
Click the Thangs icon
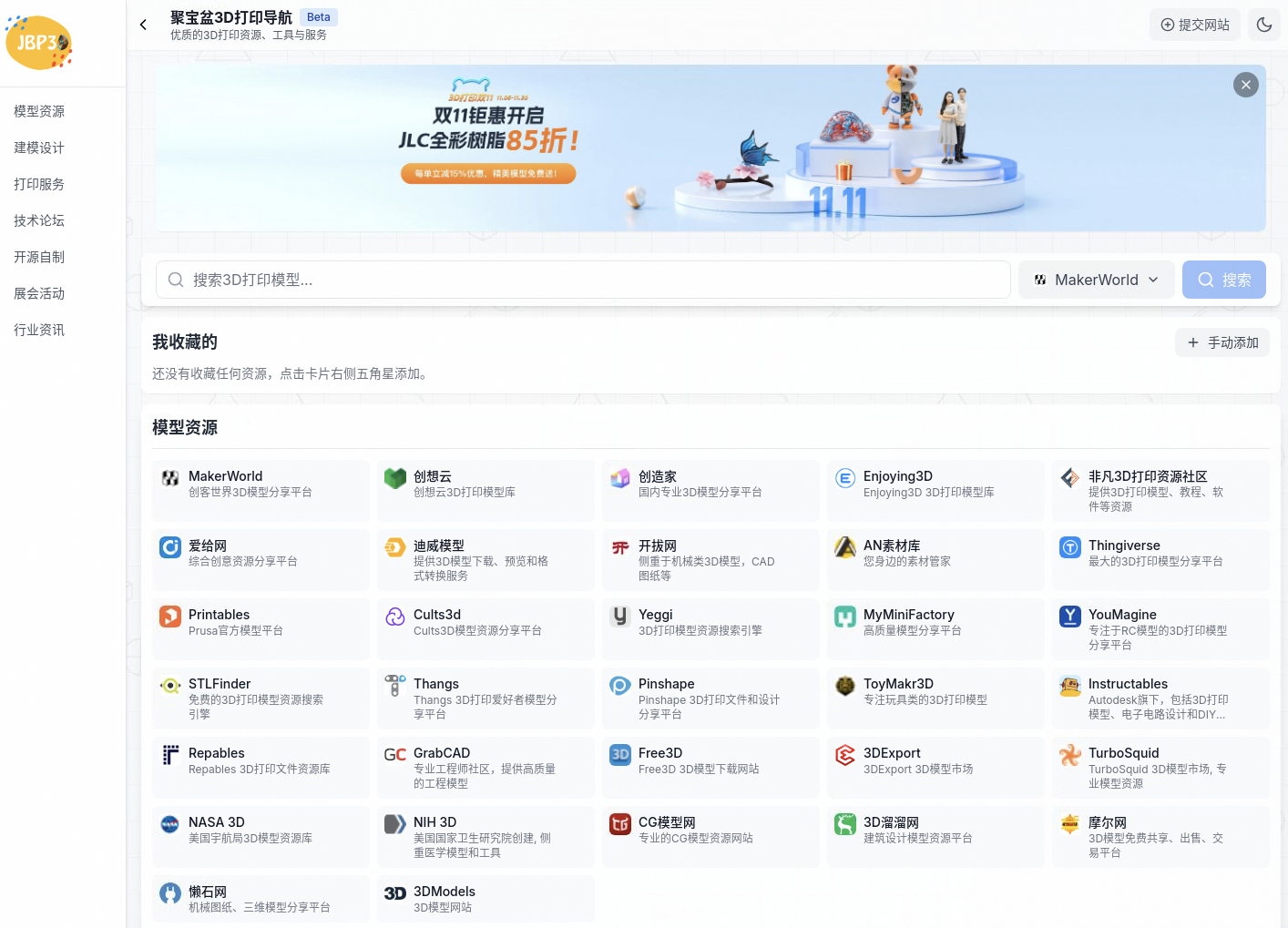tap(395, 686)
